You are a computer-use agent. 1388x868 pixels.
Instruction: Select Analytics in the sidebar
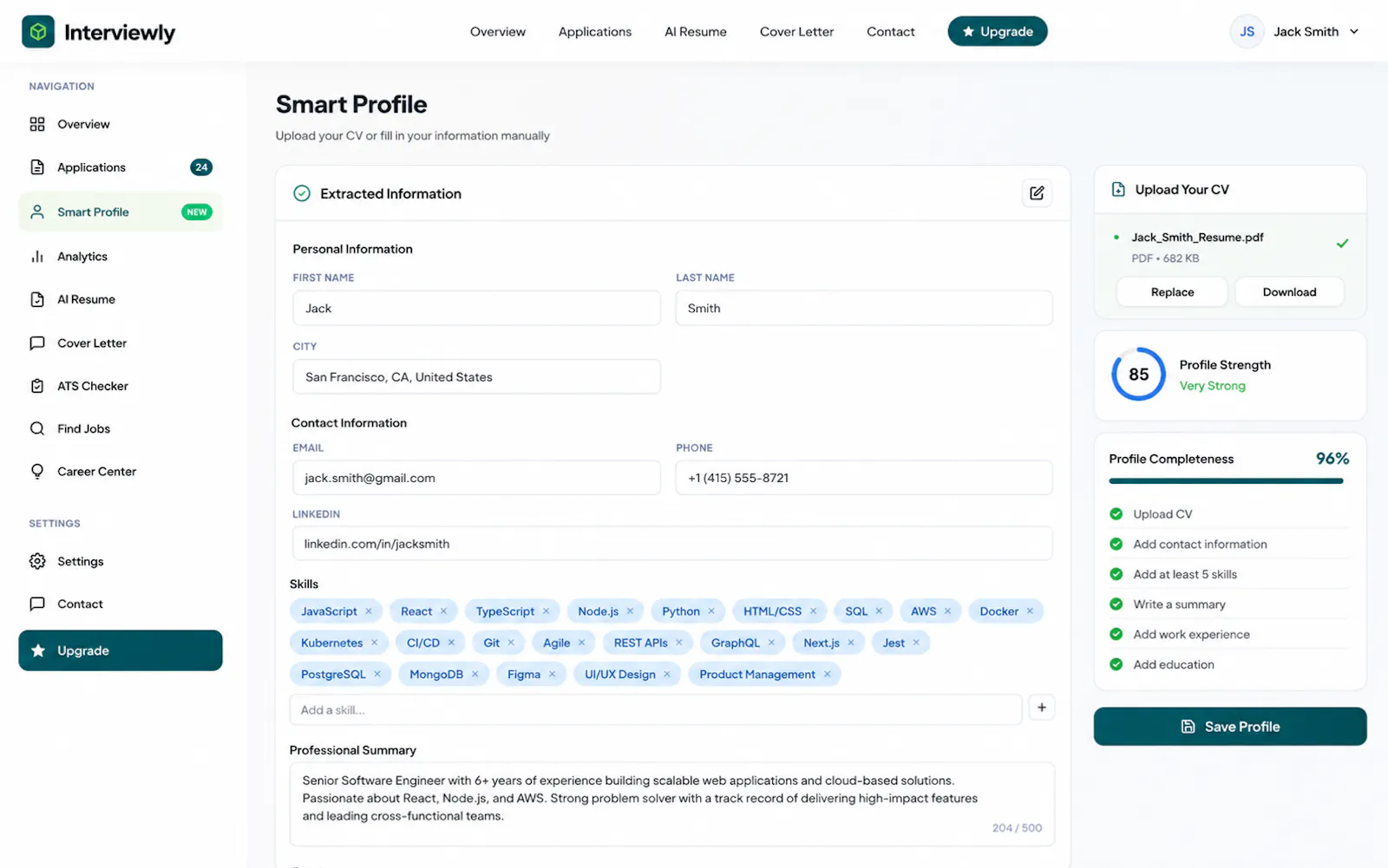pyautogui.click(x=121, y=257)
